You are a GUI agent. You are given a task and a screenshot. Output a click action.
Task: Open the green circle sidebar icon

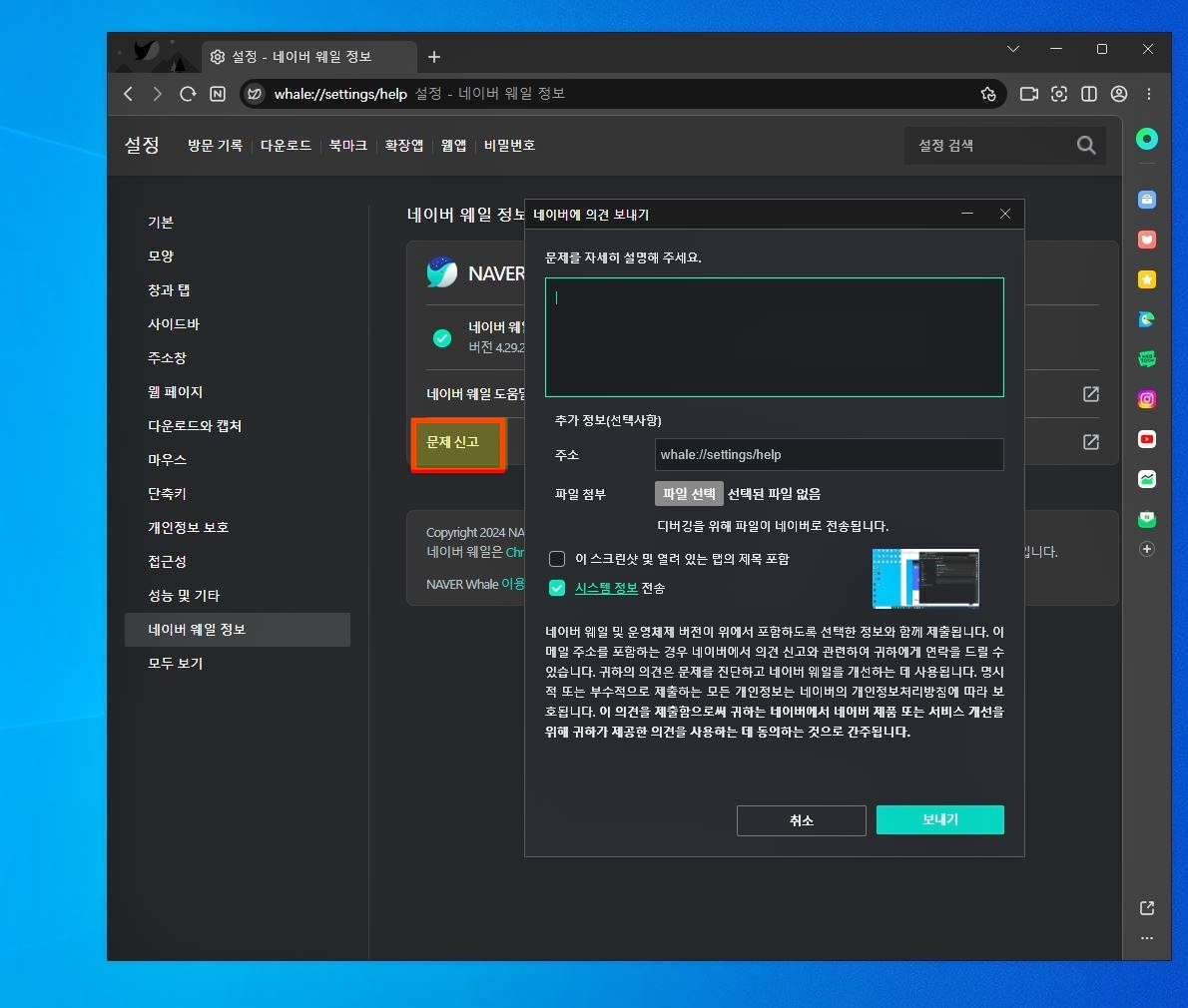pyautogui.click(x=1147, y=139)
